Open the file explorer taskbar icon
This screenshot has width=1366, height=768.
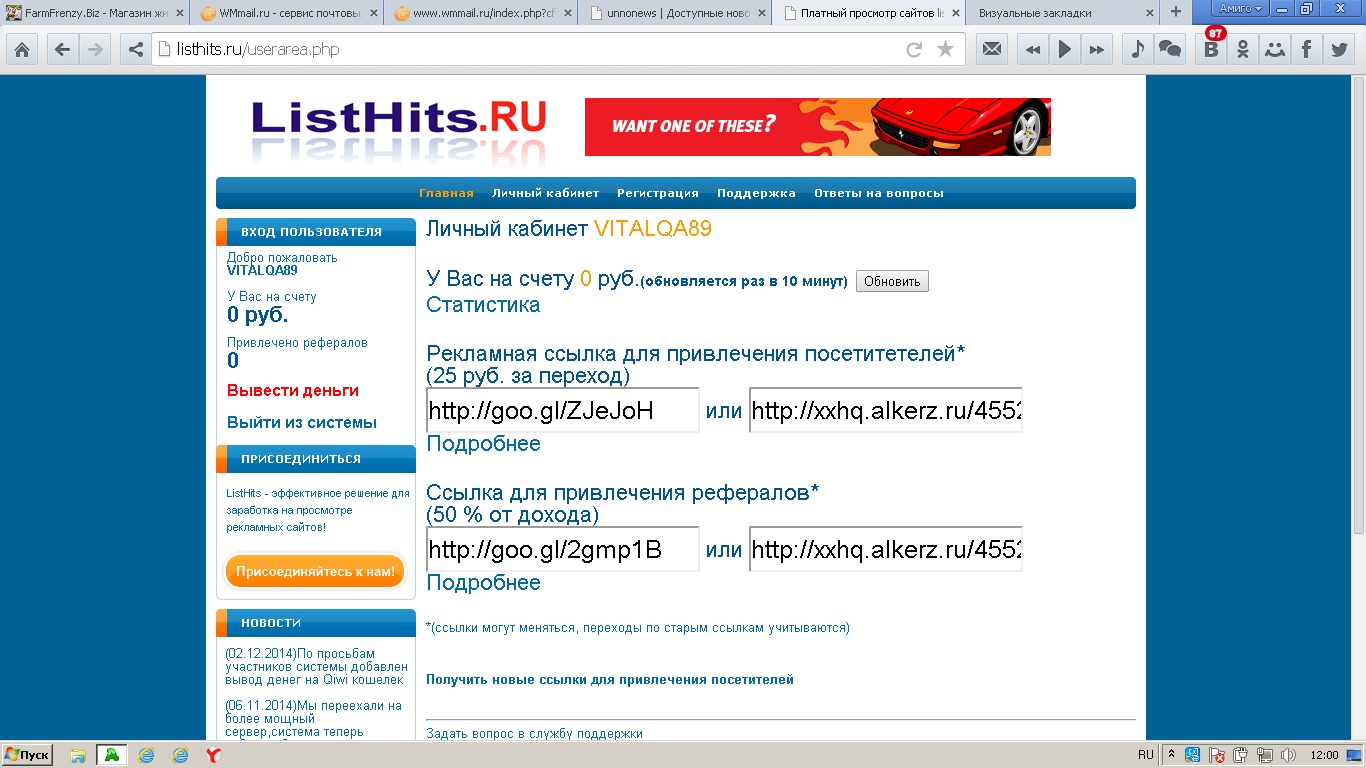tap(77, 755)
